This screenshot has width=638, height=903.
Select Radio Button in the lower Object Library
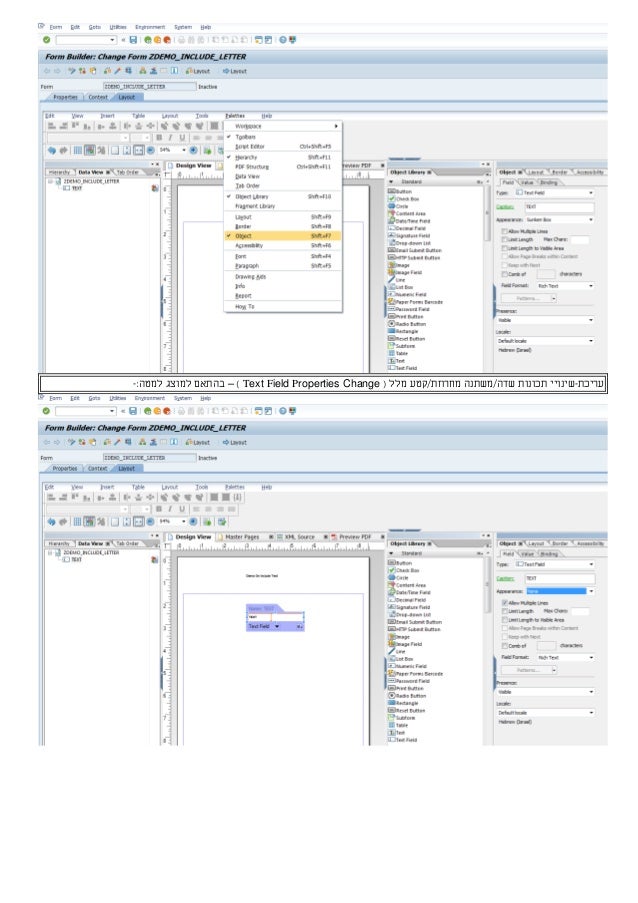click(409, 695)
